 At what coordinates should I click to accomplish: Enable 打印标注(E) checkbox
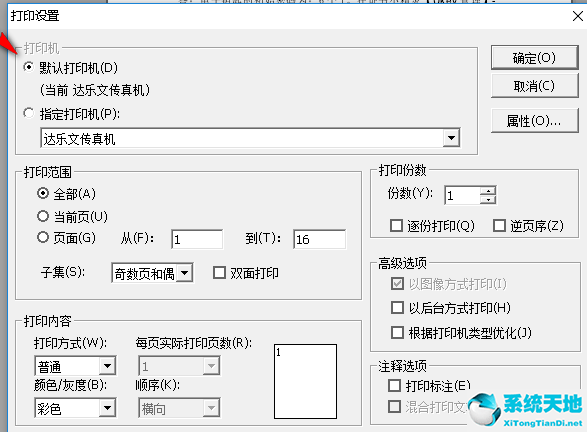click(x=394, y=386)
